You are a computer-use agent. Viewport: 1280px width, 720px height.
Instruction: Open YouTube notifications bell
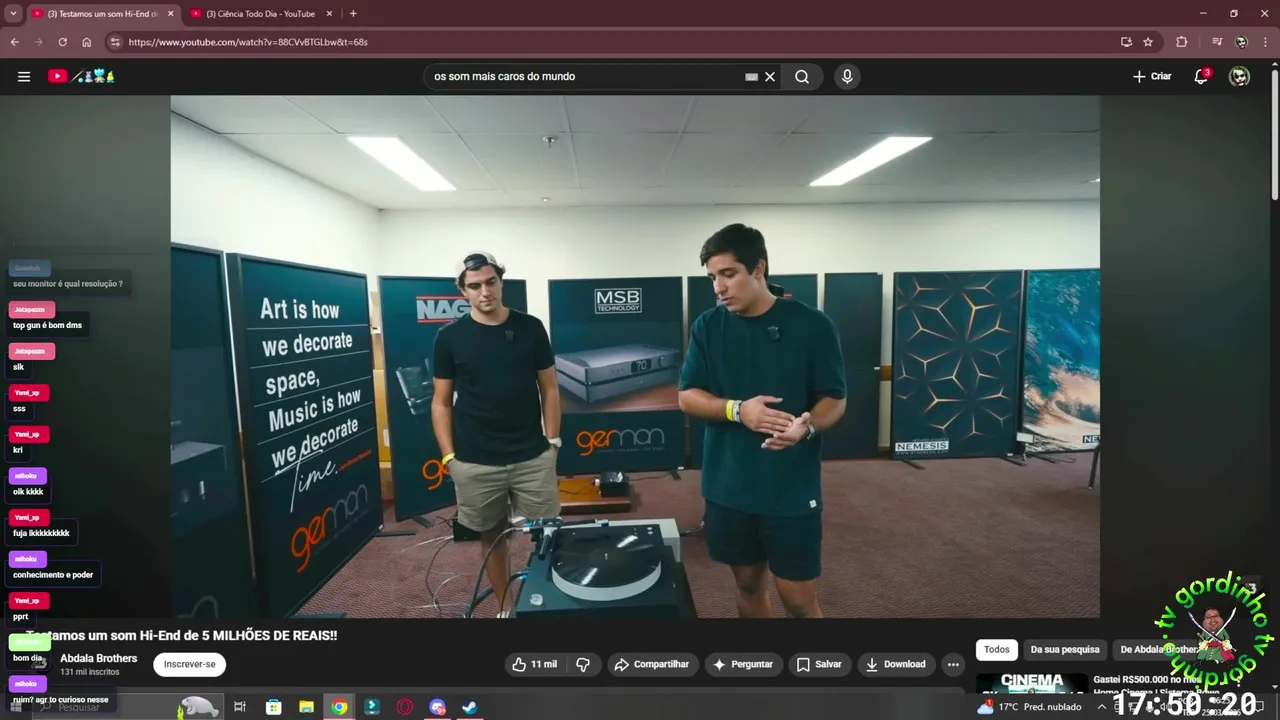tap(1201, 76)
